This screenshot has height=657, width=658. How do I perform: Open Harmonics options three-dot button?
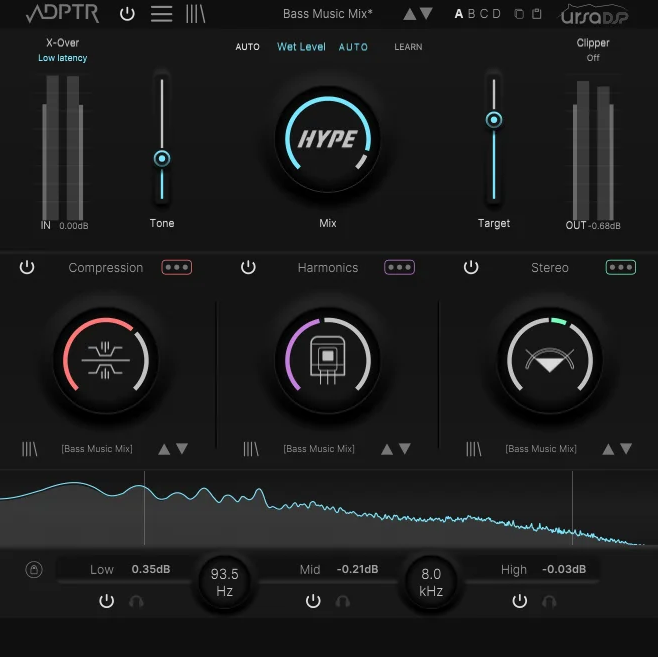400,267
